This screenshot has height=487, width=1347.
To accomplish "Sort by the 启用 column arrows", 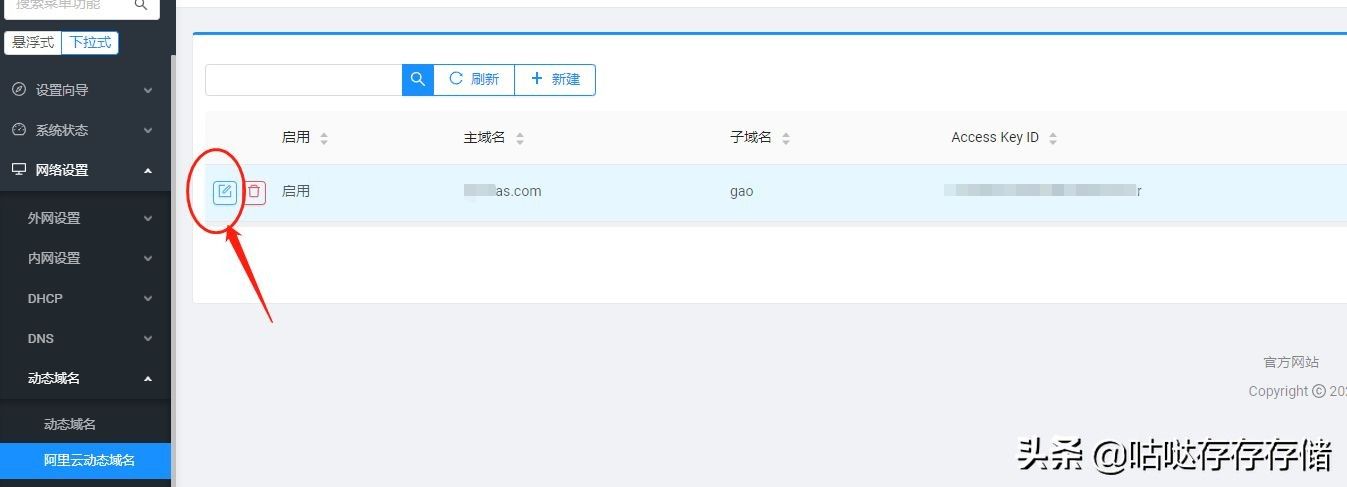I will (323, 138).
